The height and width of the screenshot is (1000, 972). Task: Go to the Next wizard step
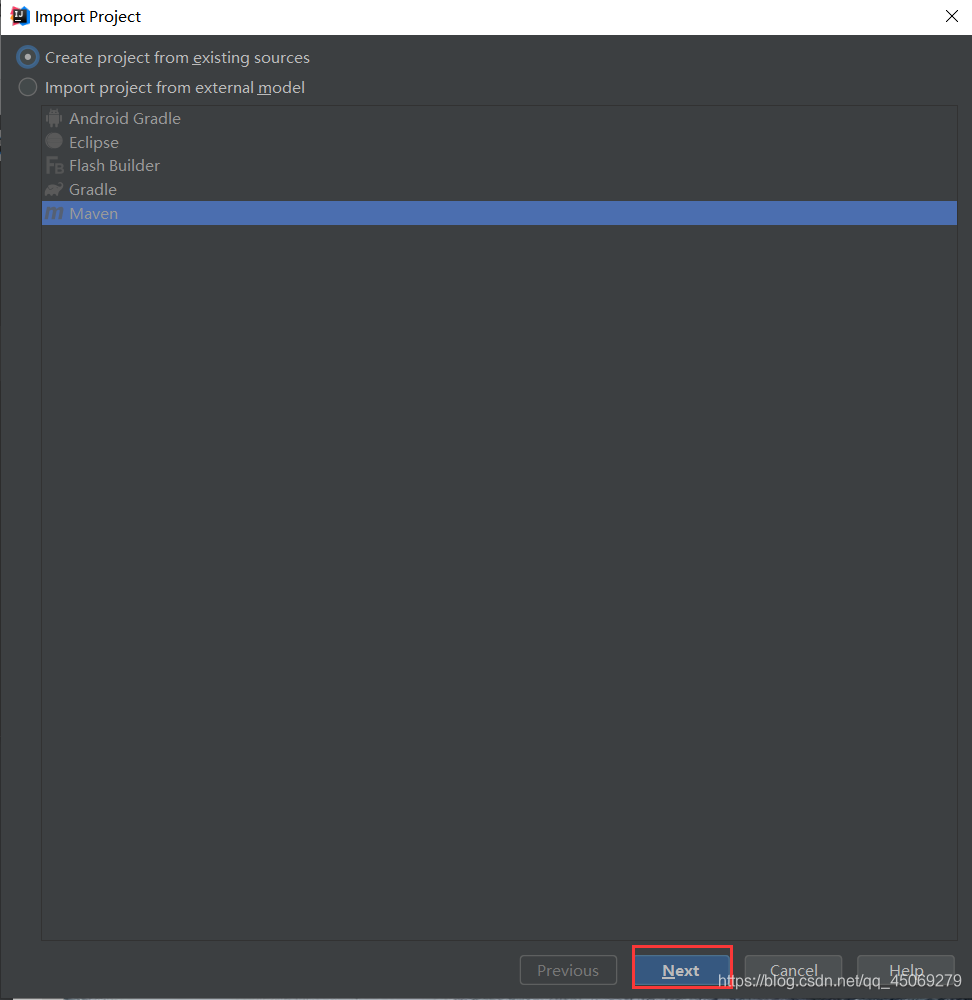681,970
